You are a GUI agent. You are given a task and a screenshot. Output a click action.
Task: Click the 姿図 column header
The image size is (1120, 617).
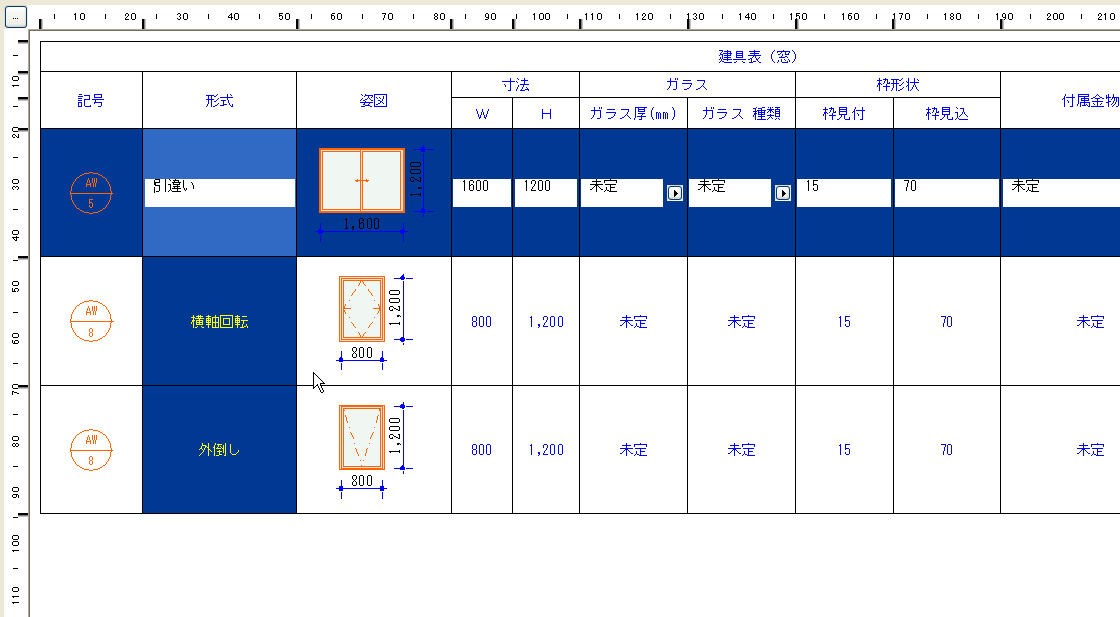374,101
